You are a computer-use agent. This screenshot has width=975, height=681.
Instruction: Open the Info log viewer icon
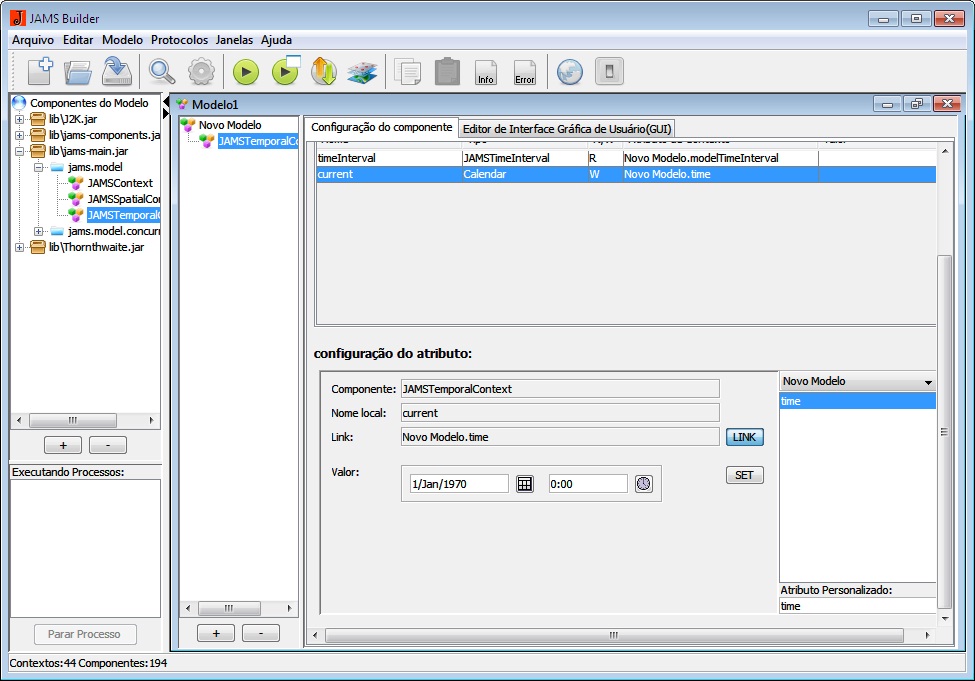point(486,72)
